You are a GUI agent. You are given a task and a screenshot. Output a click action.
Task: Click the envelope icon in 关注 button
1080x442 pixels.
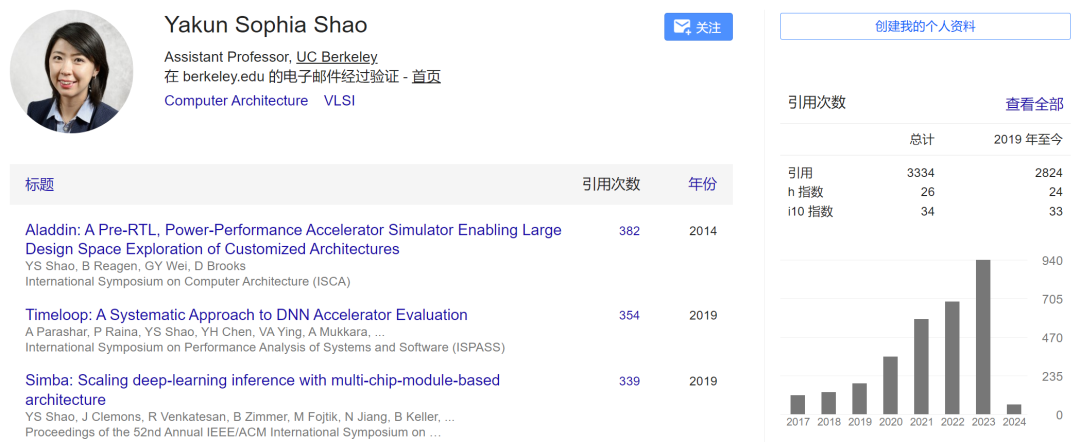pyautogui.click(x=682, y=28)
